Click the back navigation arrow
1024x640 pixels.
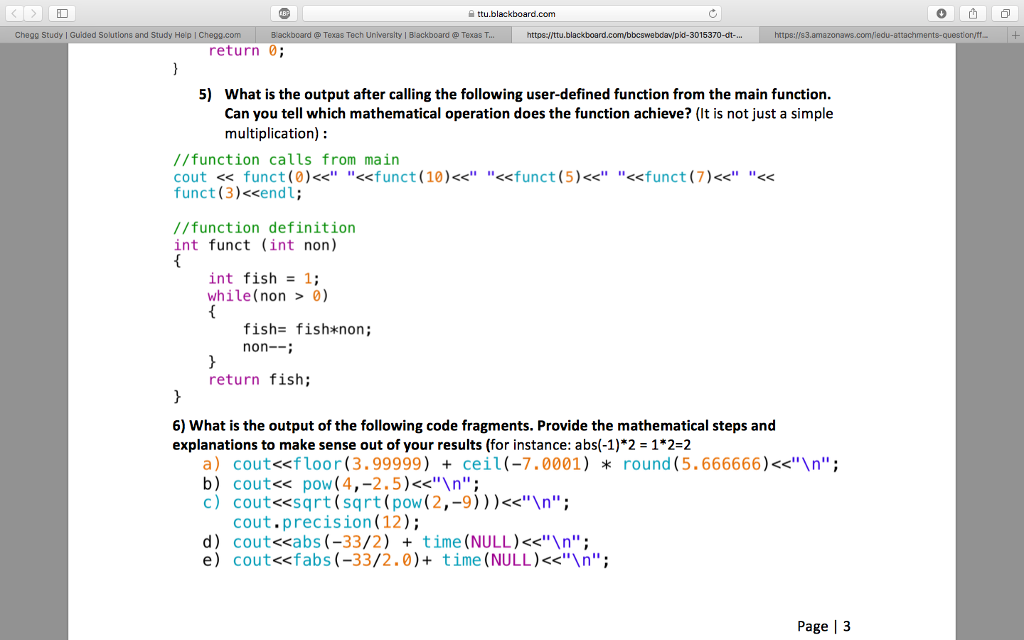[x=14, y=14]
